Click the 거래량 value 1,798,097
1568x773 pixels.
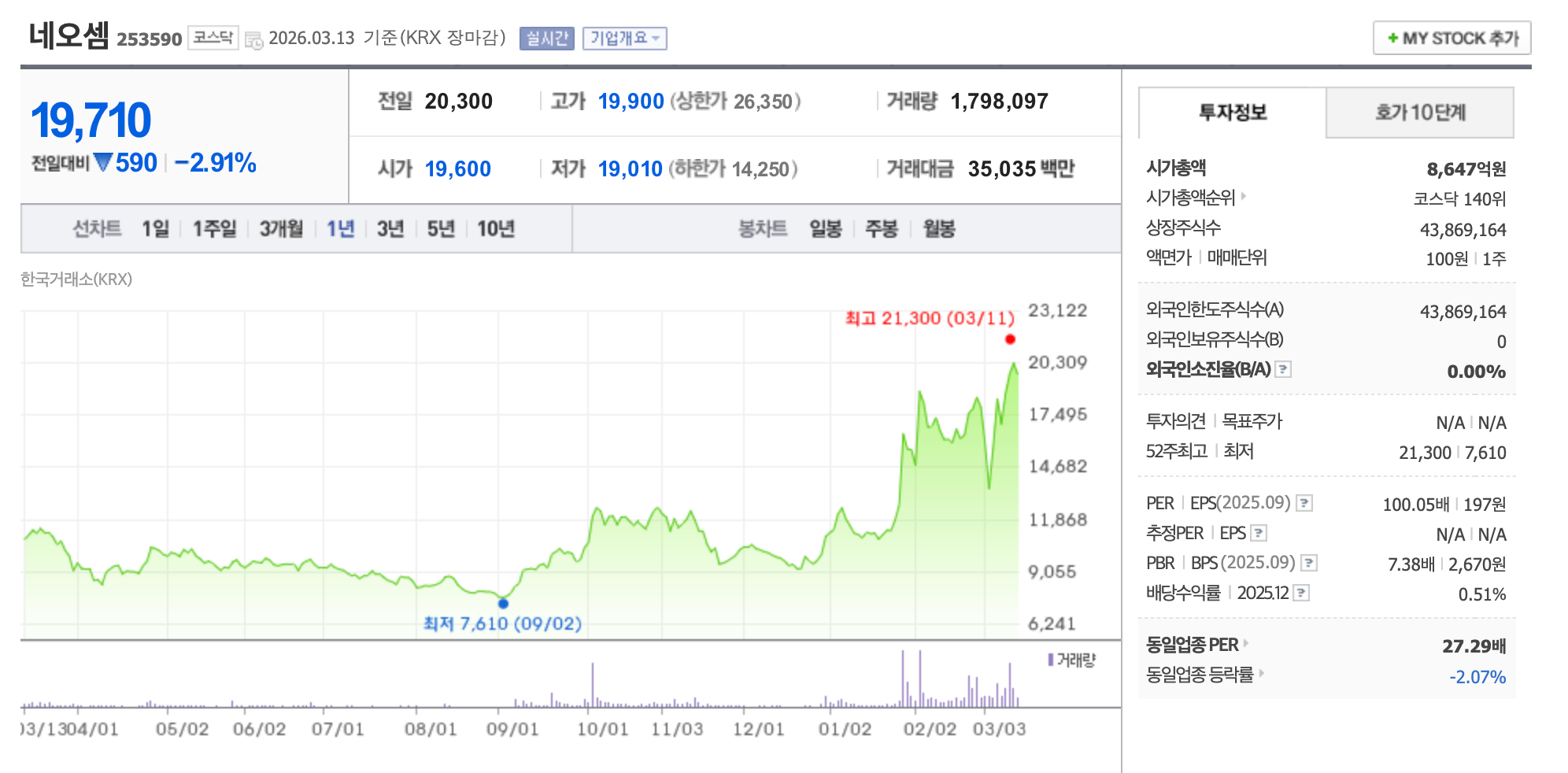click(x=1000, y=102)
